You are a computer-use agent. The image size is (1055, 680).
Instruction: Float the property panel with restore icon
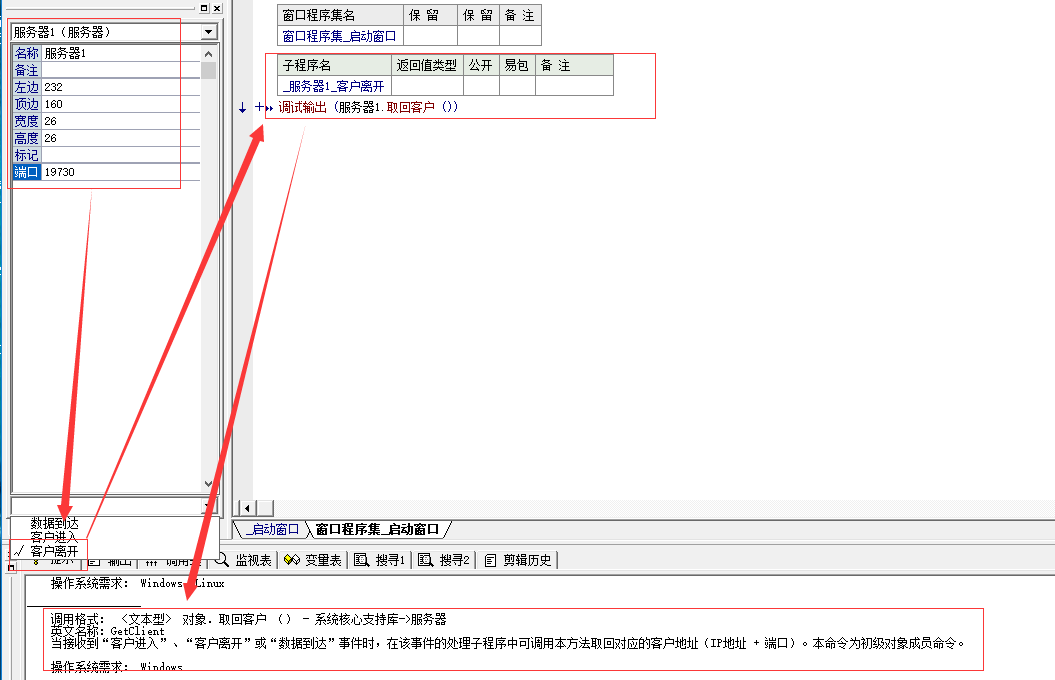pos(205,8)
